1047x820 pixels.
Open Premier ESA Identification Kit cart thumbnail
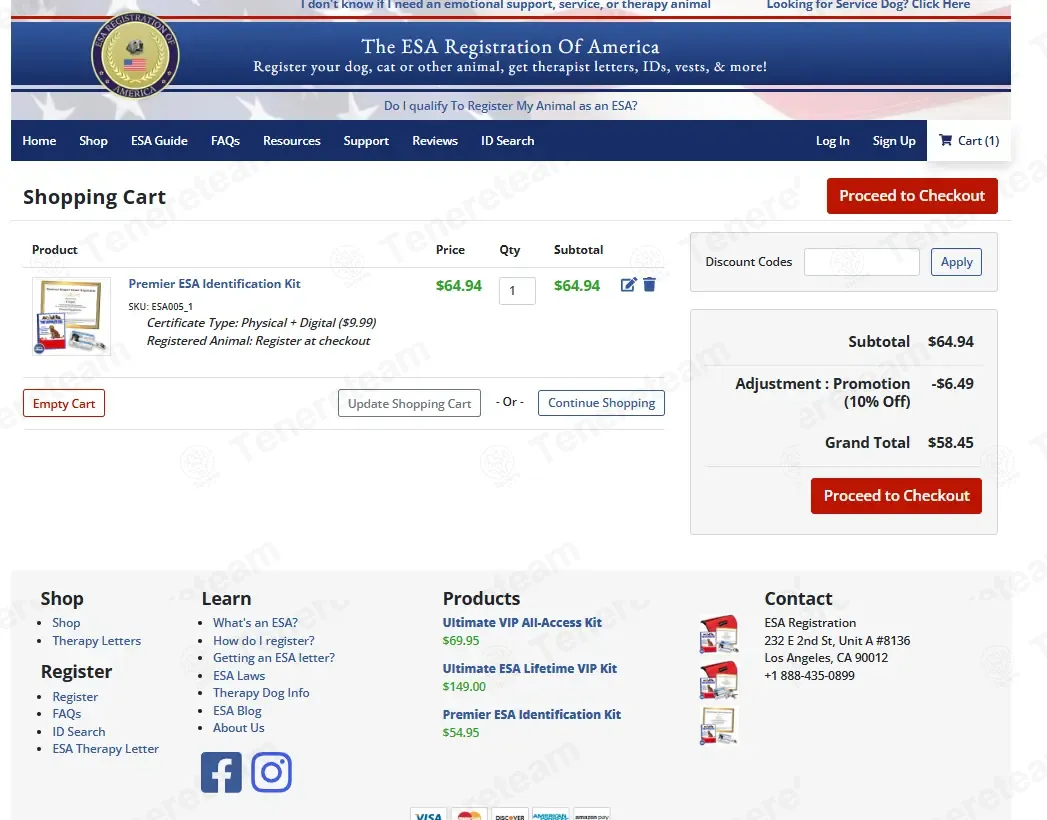tap(71, 317)
